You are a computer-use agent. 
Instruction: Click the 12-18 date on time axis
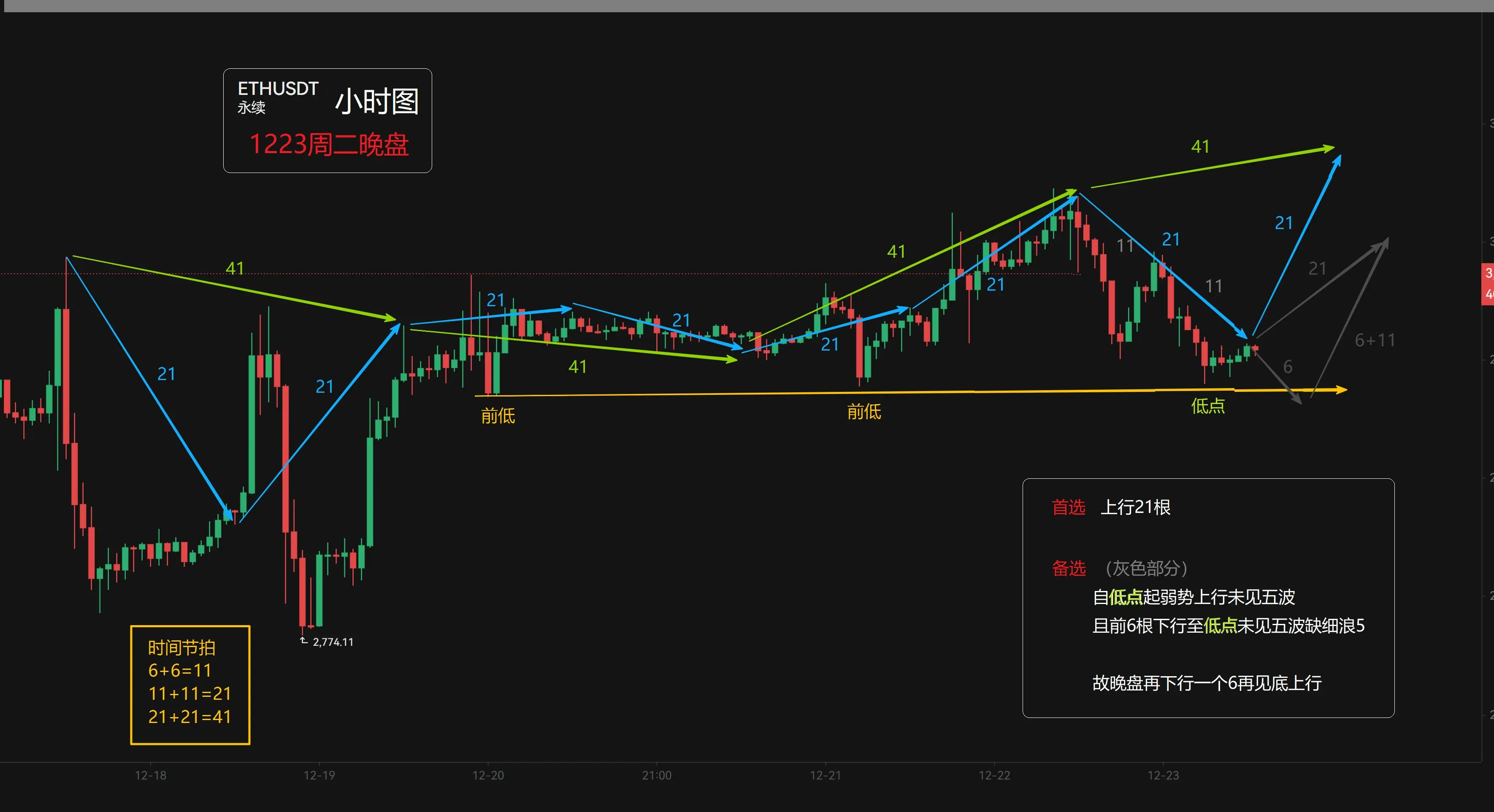[x=150, y=775]
